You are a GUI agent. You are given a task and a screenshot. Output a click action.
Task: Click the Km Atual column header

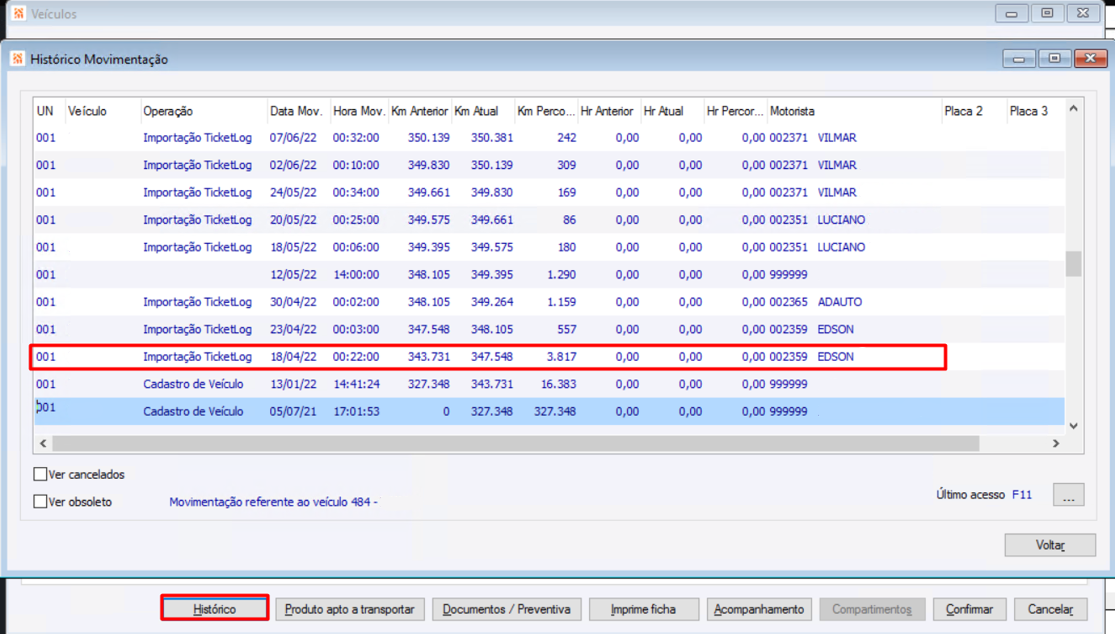point(475,111)
